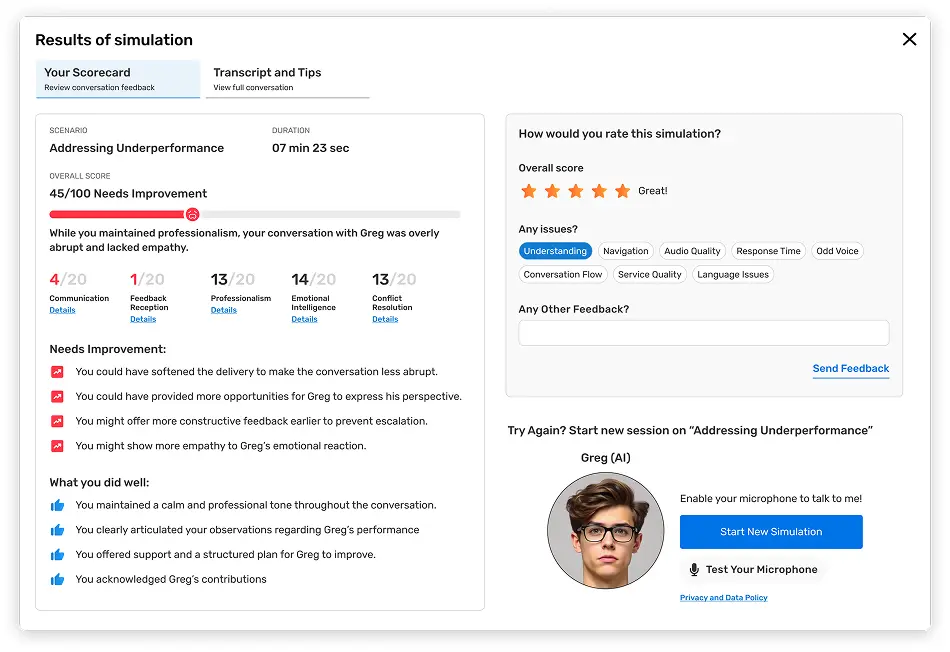Click the trend icon beside more empathy tip
This screenshot has height=652, width=950.
57,446
